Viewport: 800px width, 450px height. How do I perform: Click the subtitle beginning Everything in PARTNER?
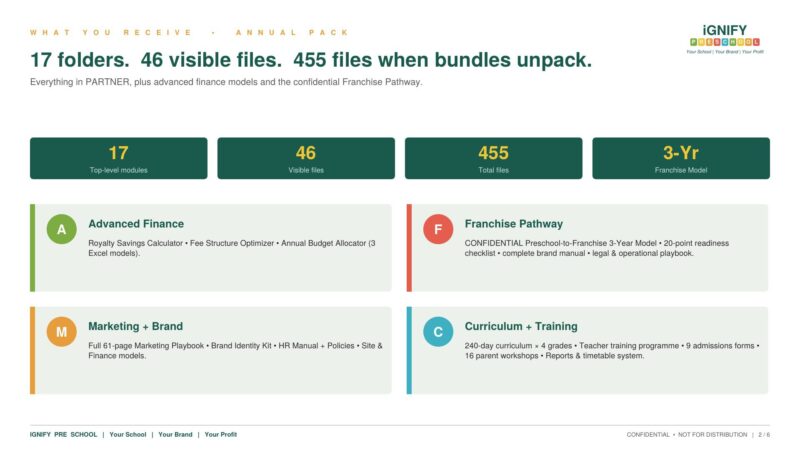coord(226,82)
